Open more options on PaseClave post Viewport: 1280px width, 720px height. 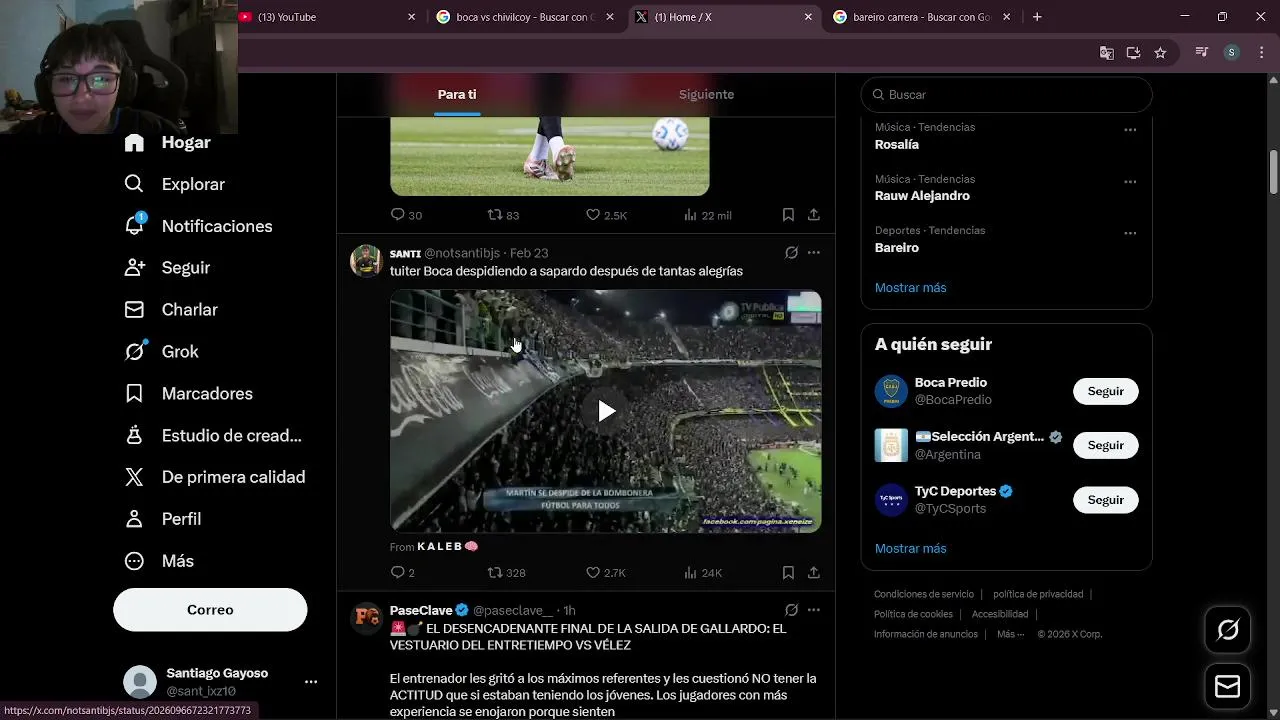(x=814, y=610)
